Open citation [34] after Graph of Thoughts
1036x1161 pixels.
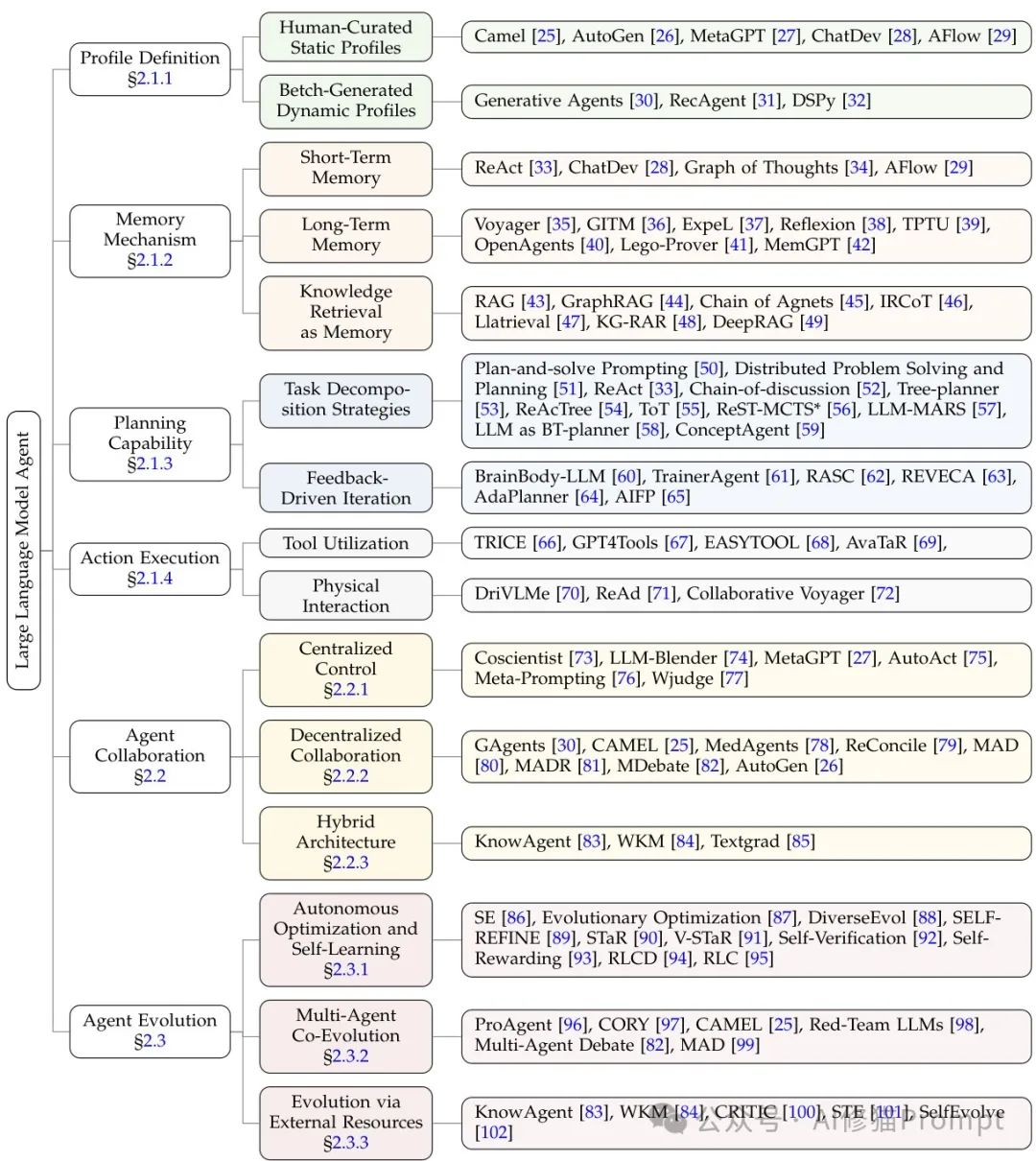[x=859, y=168]
